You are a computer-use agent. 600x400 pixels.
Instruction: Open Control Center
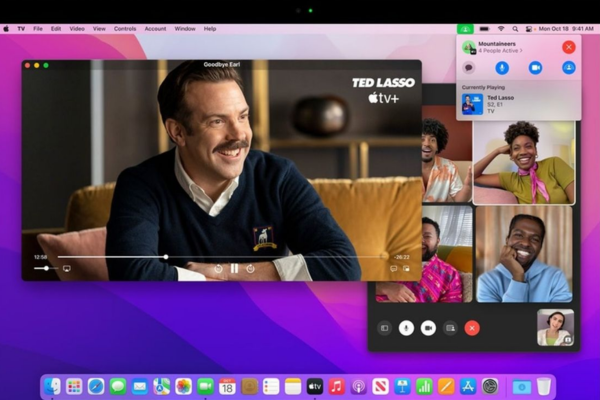529,29
